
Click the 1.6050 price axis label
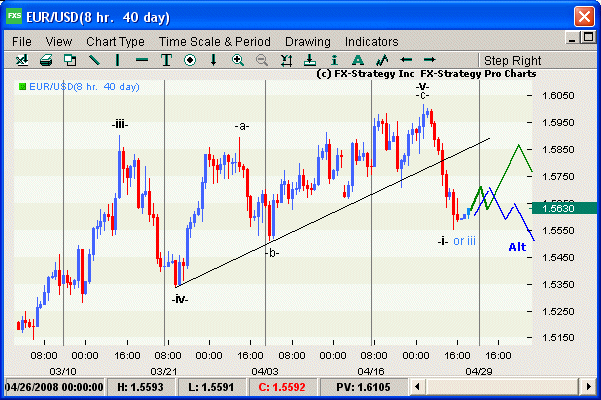558,95
